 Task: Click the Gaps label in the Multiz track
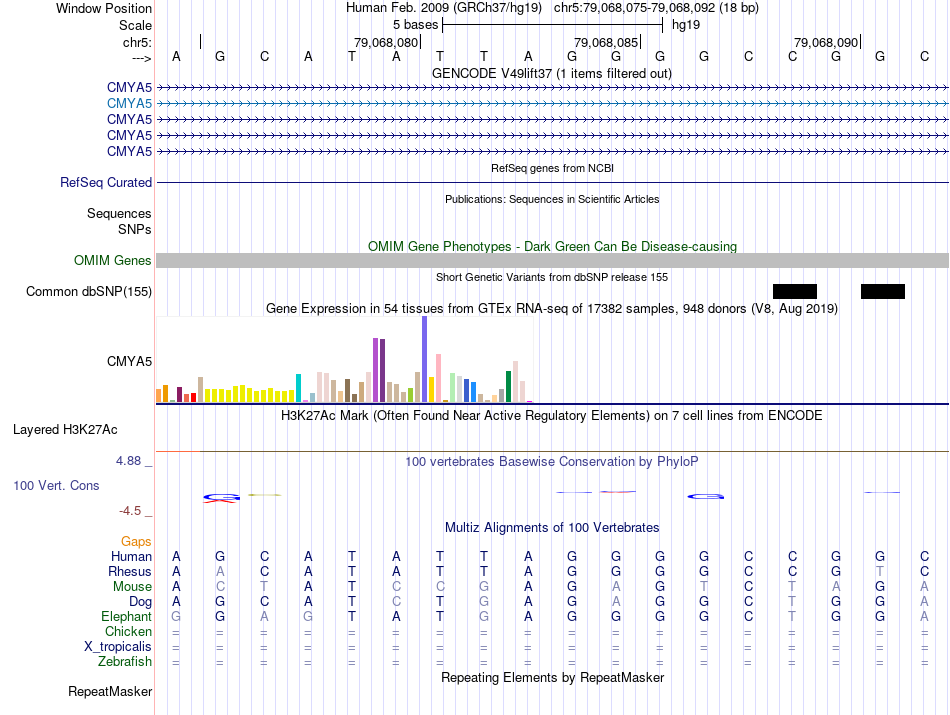tap(136, 541)
